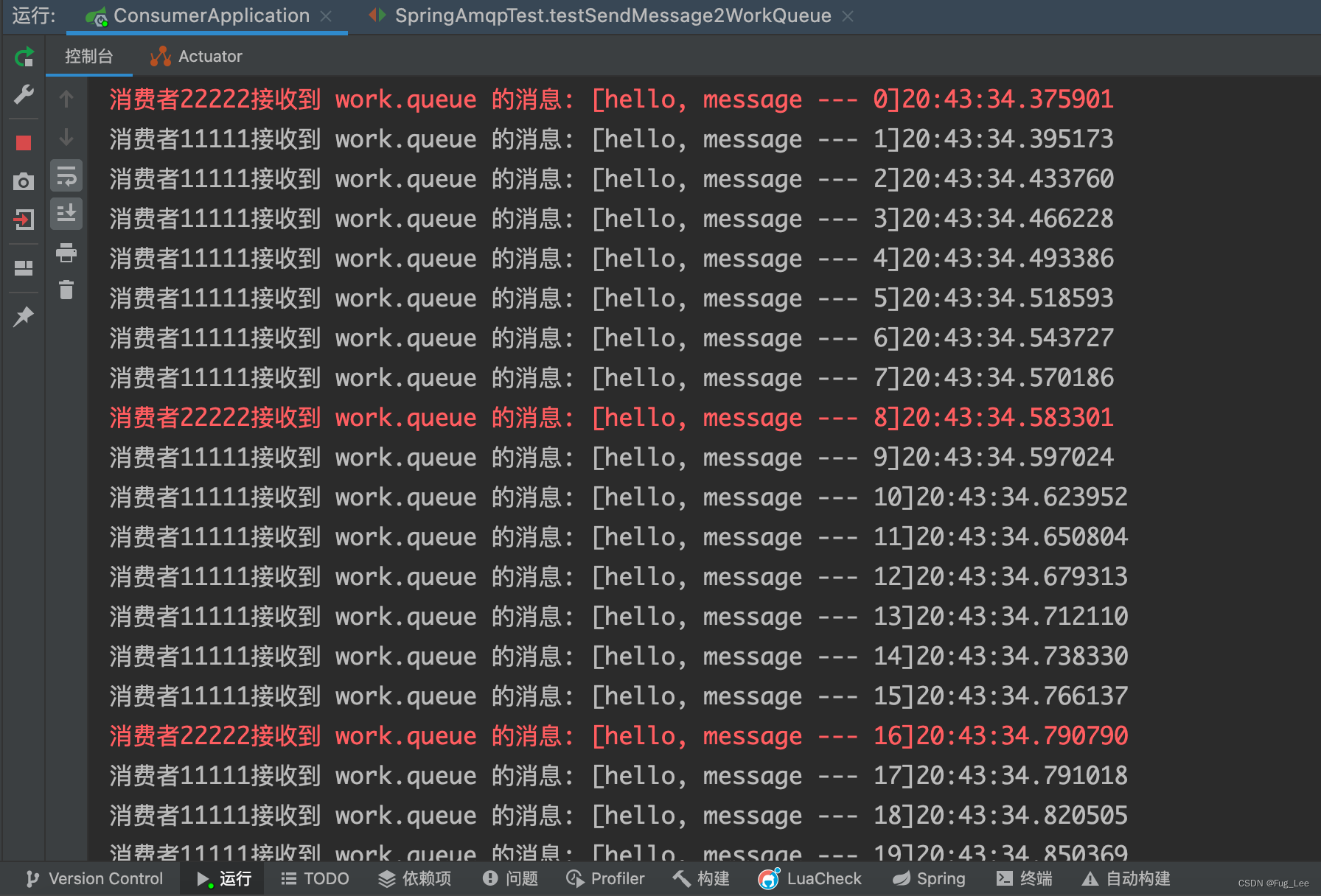Open the Version Control tool window
The image size is (1321, 896).
[x=94, y=878]
